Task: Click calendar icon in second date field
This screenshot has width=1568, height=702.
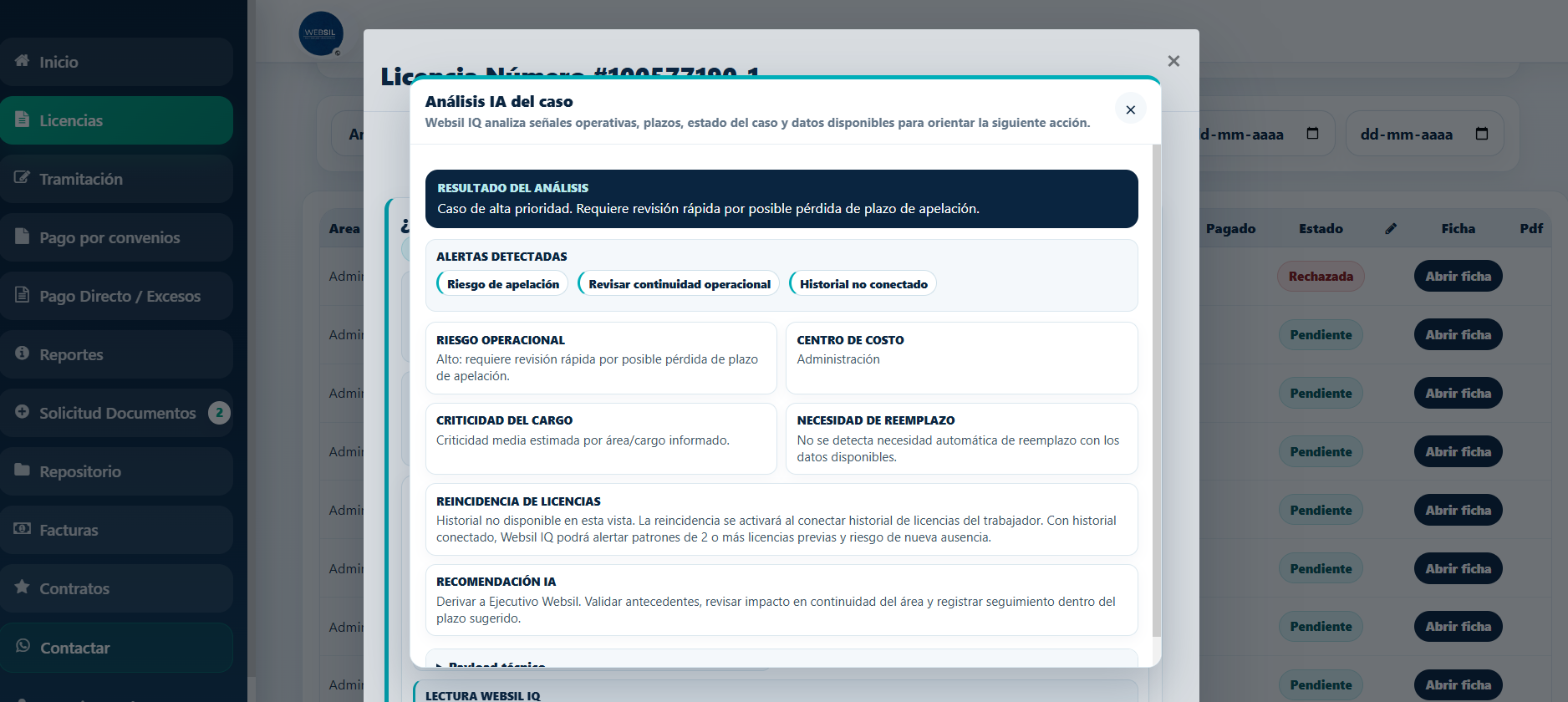Action: [x=1482, y=134]
